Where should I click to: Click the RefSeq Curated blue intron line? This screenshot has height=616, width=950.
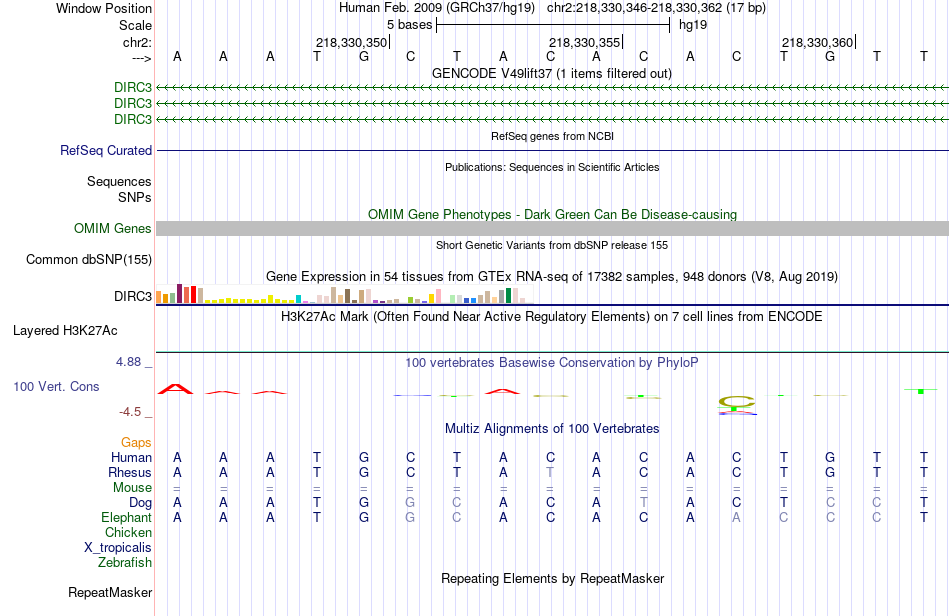pyautogui.click(x=552, y=150)
